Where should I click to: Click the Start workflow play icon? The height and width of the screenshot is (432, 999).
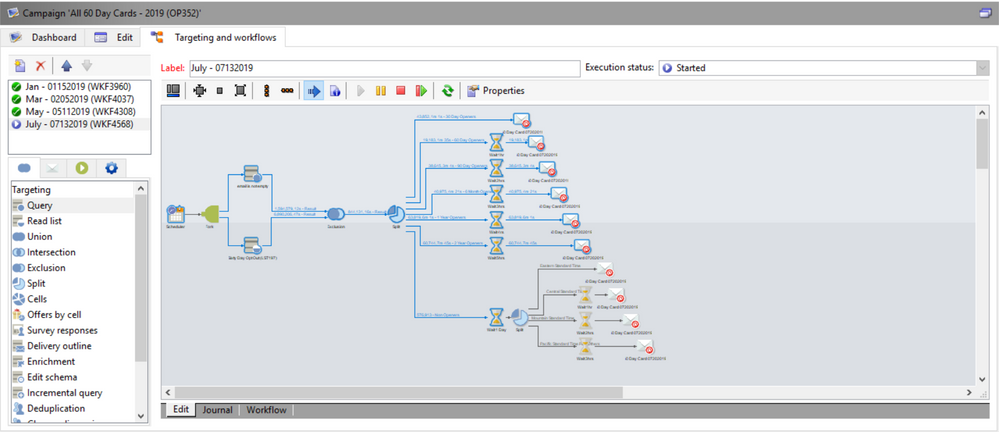coord(360,91)
